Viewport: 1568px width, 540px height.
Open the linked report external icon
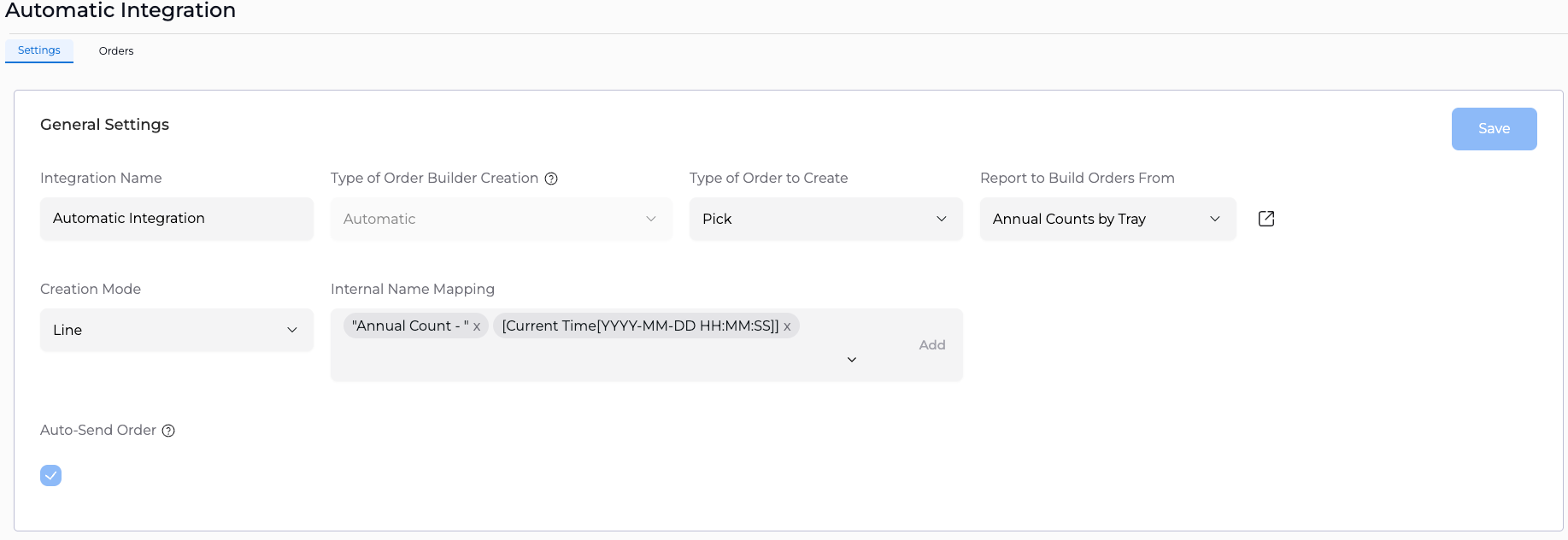(x=1266, y=219)
